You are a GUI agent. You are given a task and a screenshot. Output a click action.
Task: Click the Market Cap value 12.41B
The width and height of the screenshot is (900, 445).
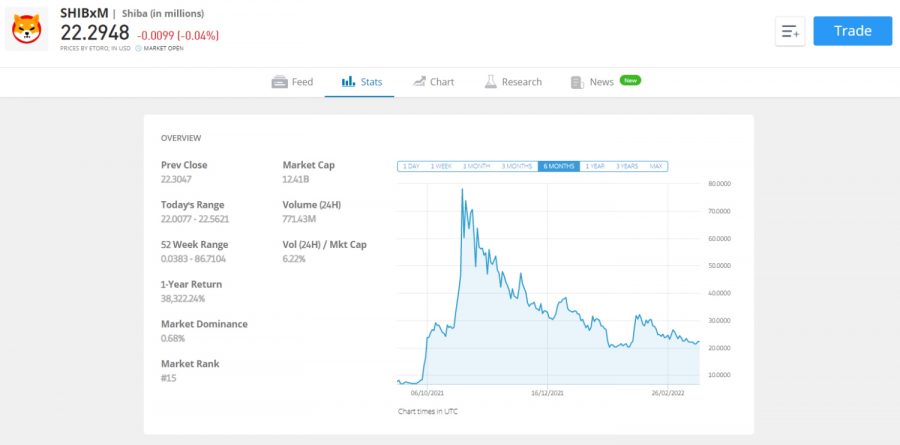click(x=296, y=179)
